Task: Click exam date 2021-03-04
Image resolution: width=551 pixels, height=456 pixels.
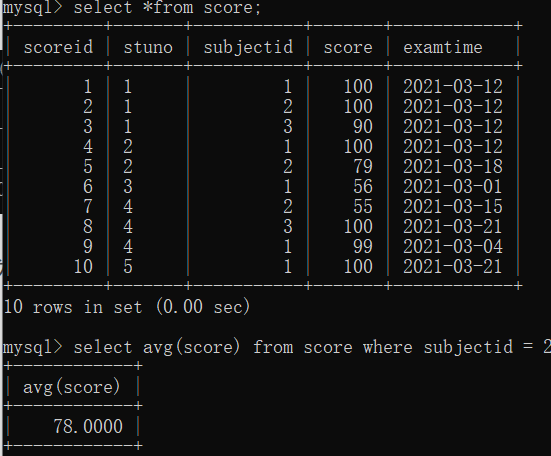Action: point(453,247)
